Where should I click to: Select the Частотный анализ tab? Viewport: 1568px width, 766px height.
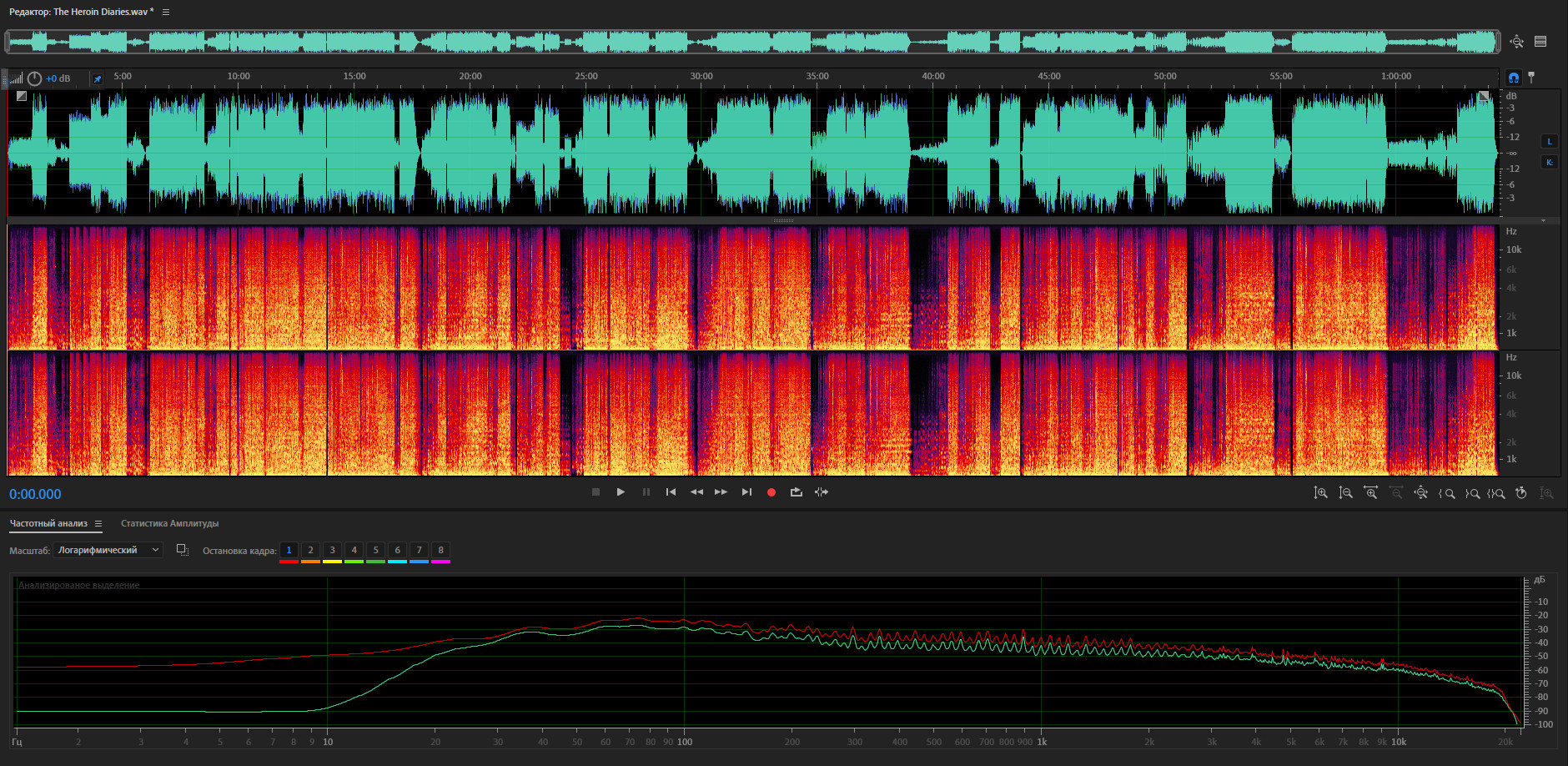click(48, 524)
